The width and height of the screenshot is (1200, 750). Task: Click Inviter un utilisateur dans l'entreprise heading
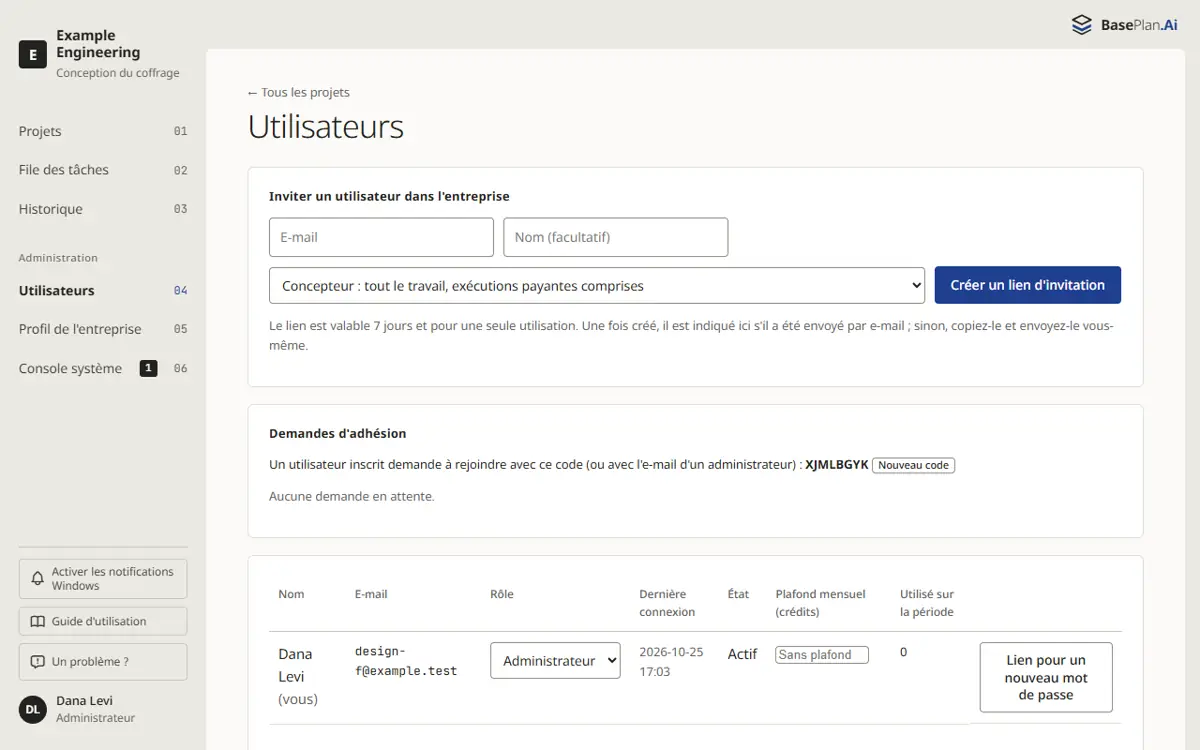click(389, 196)
